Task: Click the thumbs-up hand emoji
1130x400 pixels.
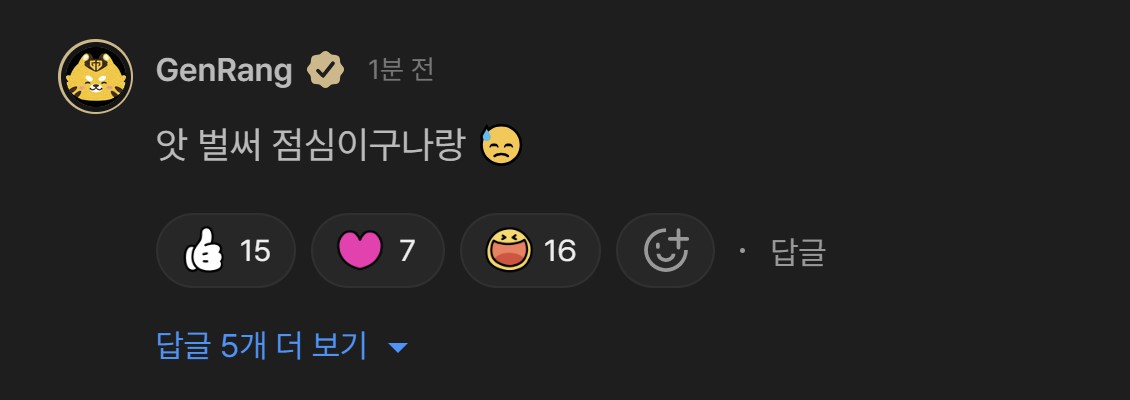Action: click(203, 250)
